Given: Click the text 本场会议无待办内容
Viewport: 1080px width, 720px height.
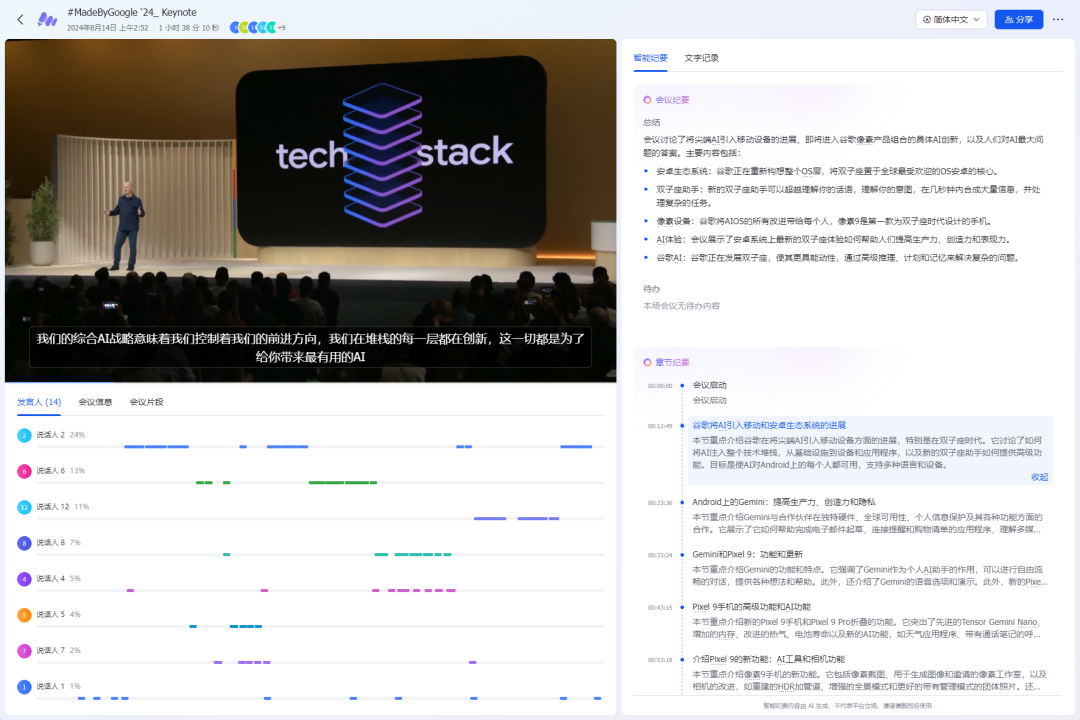Looking at the screenshot, I should click(681, 306).
